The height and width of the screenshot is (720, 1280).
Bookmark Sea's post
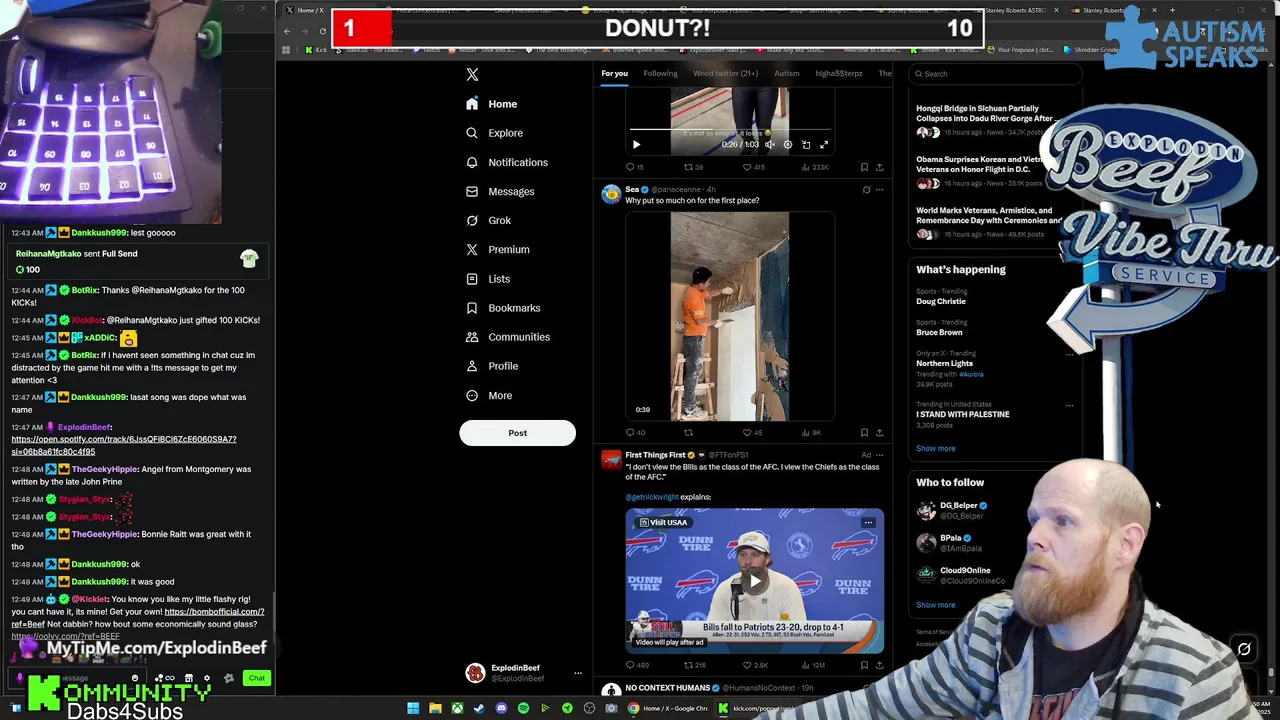point(864,433)
